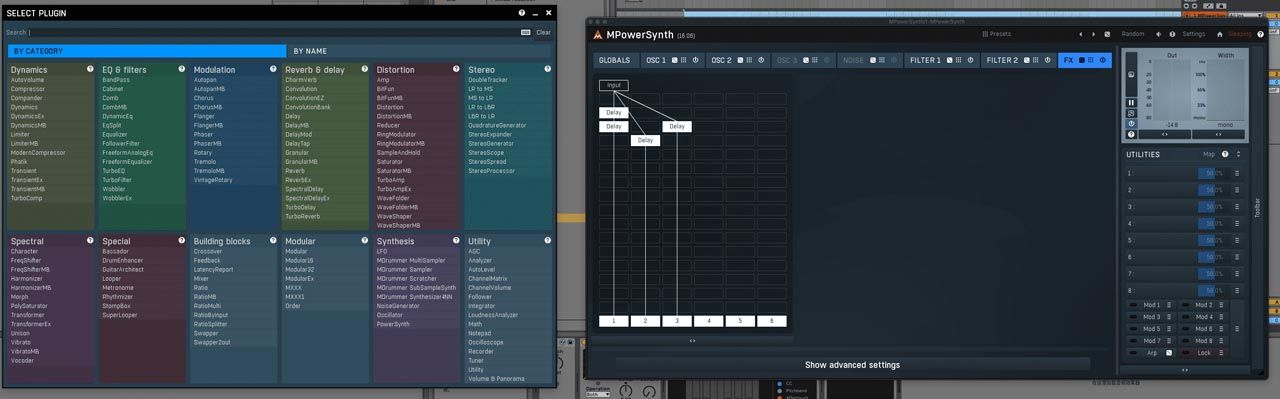1280x399 pixels.
Task: Select the BY CATEGORY tab
Action: click(x=147, y=50)
